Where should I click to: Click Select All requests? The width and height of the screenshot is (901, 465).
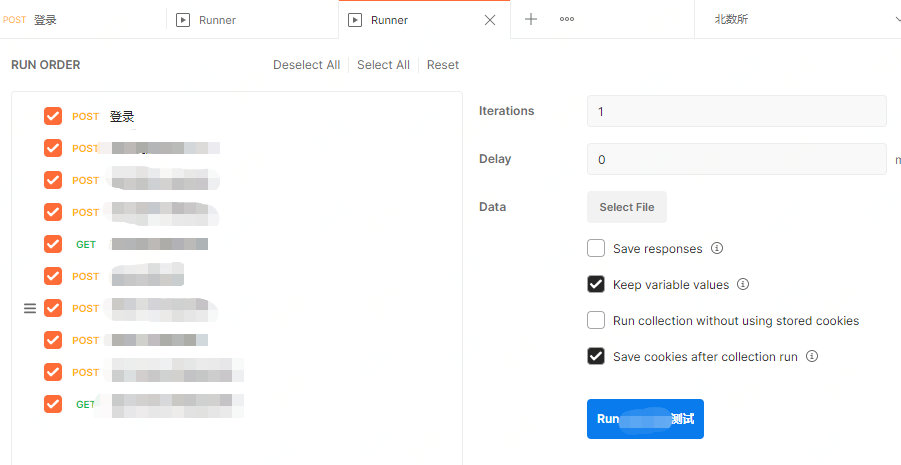point(383,65)
